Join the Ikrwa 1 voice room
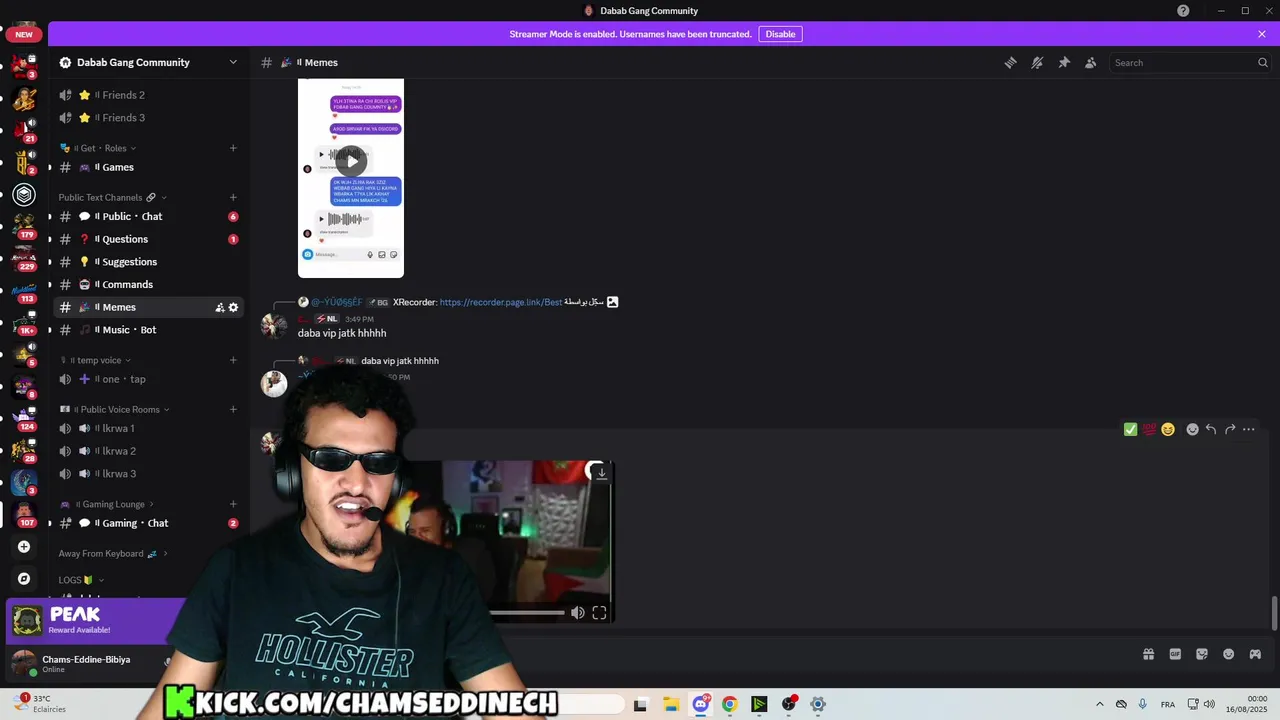This screenshot has height=720, width=1280. pos(148,428)
